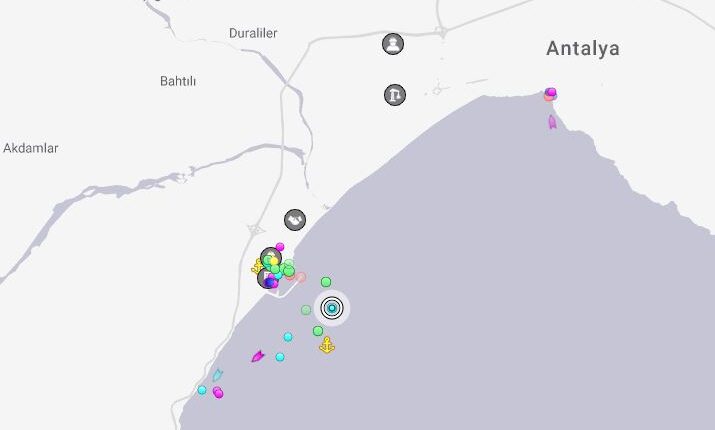Click the green dot just above the offshore anchor

[318, 331]
